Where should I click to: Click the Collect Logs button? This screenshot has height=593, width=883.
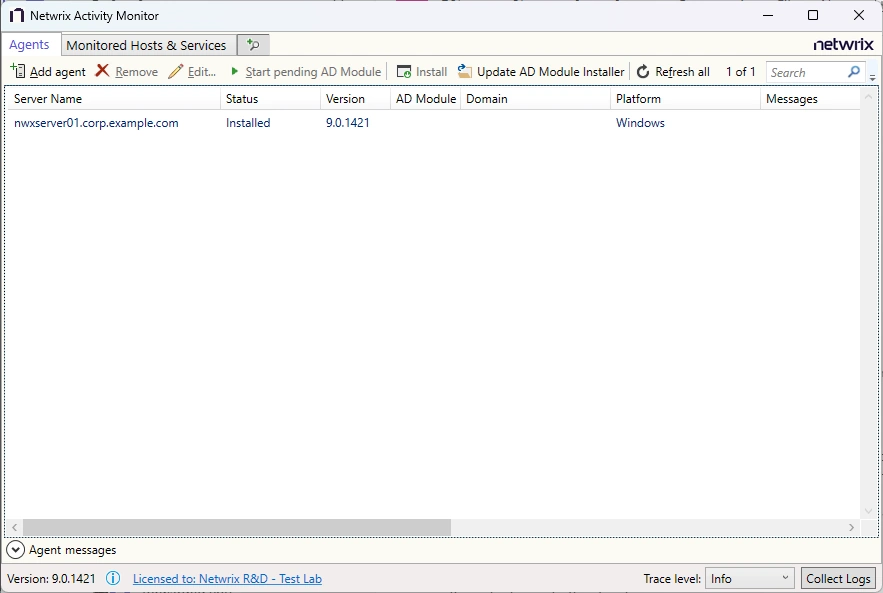pyautogui.click(x=838, y=578)
